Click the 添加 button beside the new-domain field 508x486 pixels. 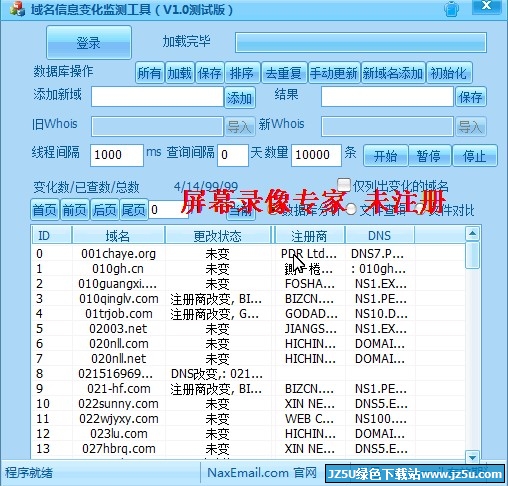tap(240, 97)
